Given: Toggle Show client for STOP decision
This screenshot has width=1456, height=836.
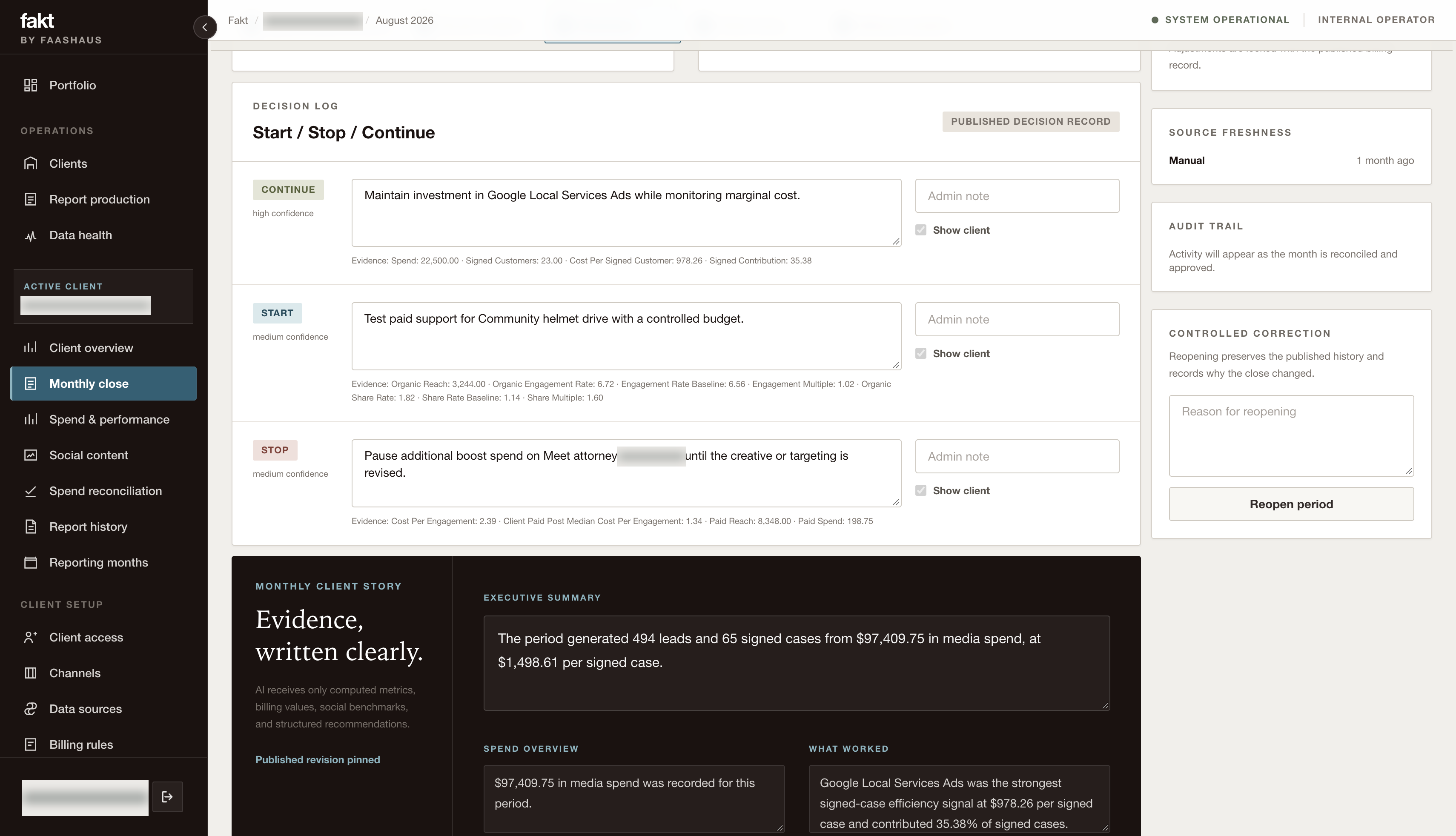Looking at the screenshot, I should pyautogui.click(x=921, y=490).
